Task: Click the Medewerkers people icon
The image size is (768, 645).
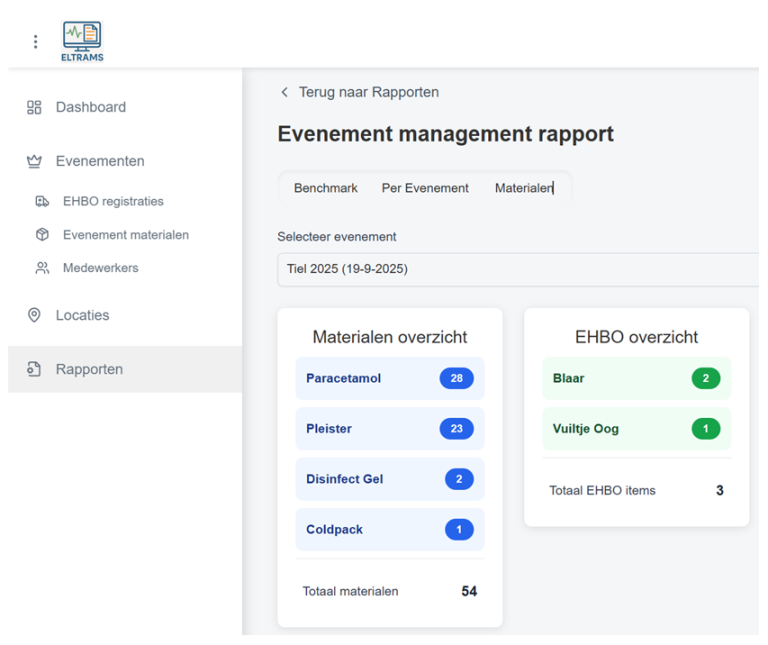Action: coord(42,268)
